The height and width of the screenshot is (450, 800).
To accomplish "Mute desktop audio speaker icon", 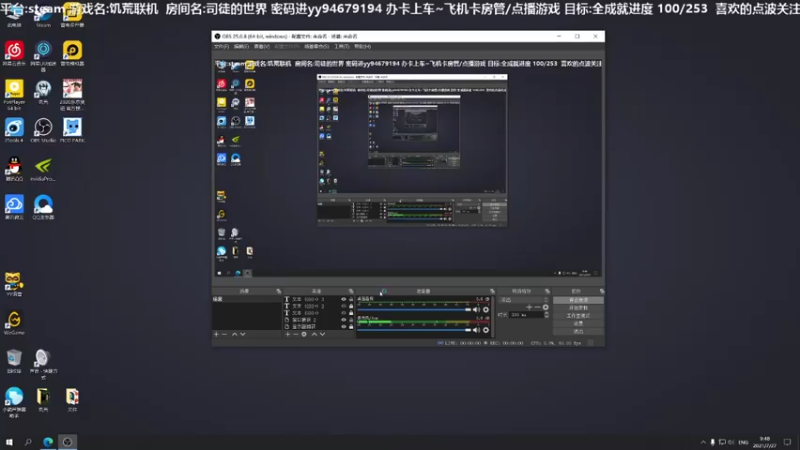I will (x=476, y=310).
